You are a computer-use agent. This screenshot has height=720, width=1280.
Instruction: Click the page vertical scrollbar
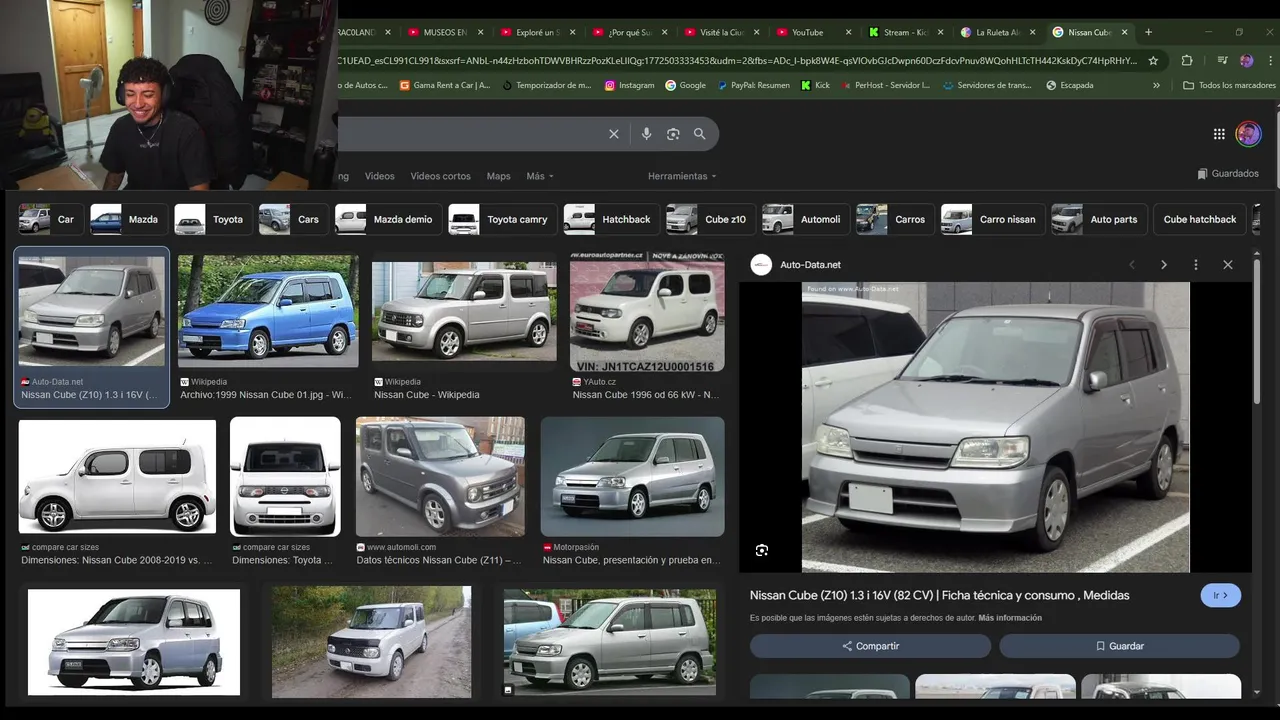point(1258,330)
